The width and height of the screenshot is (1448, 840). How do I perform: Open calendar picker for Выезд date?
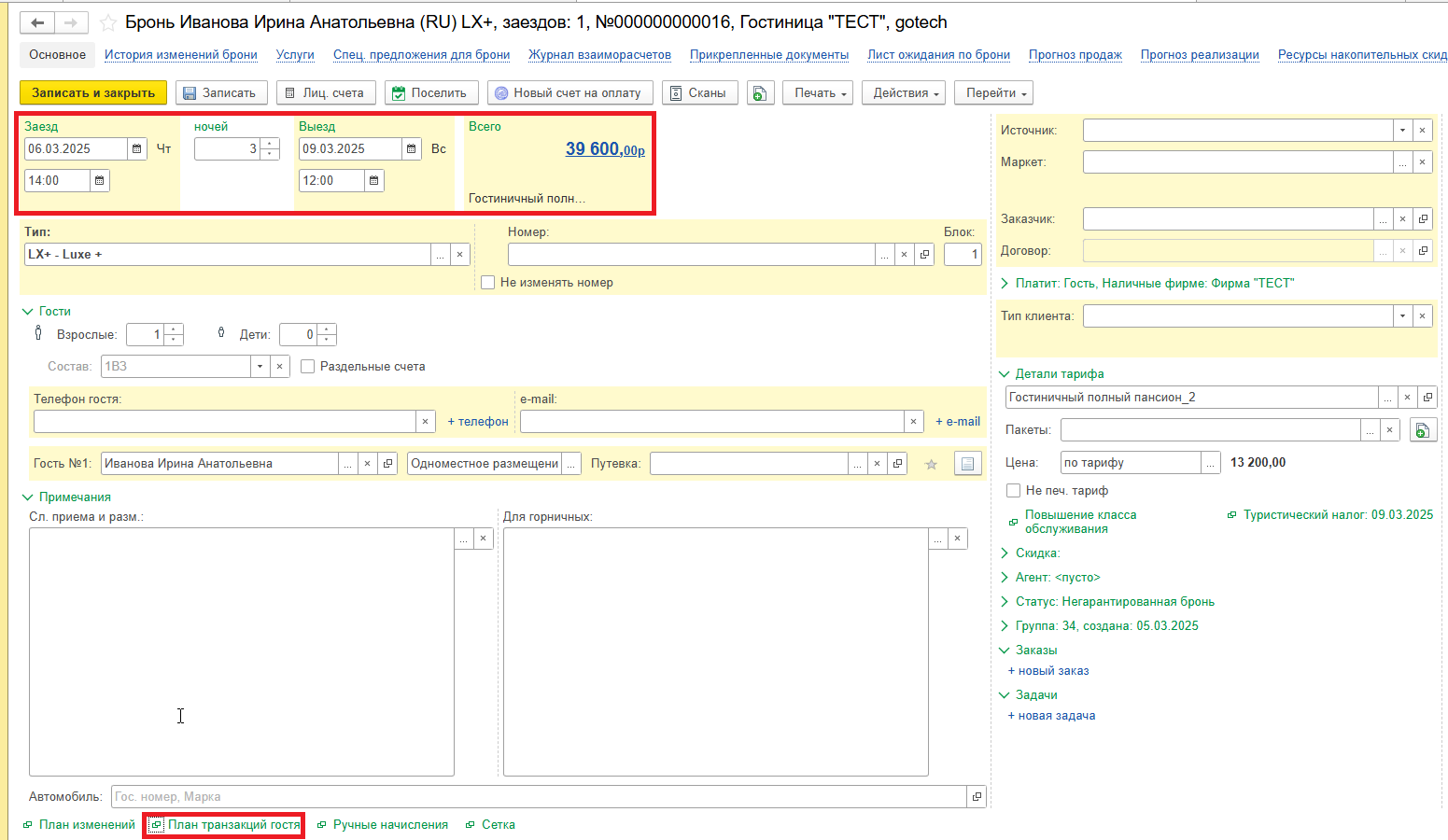click(x=412, y=148)
